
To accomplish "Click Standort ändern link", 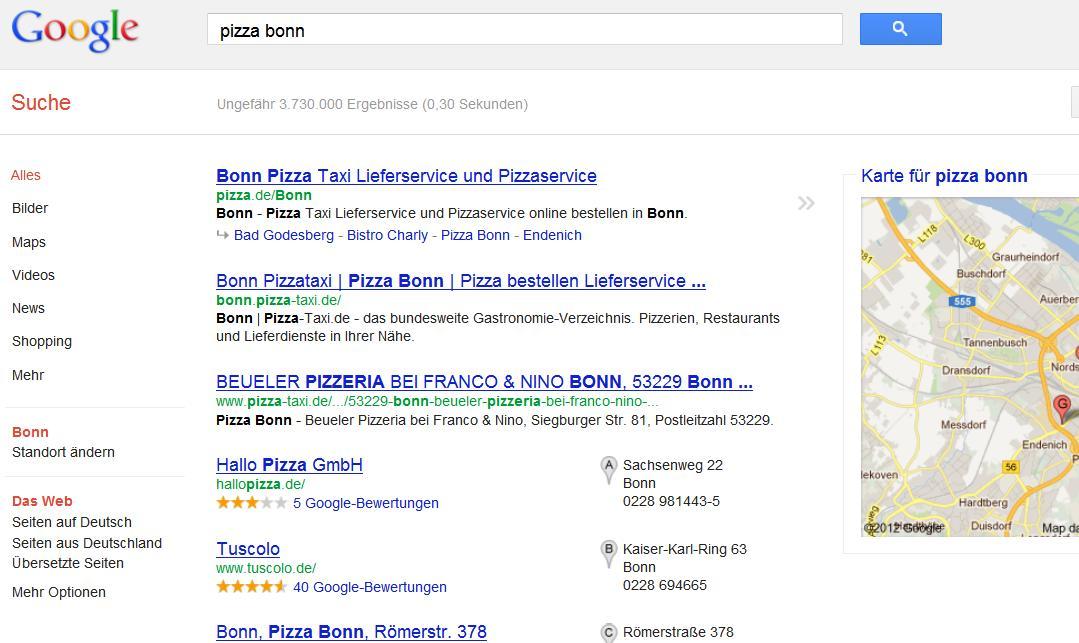I will click(x=63, y=452).
